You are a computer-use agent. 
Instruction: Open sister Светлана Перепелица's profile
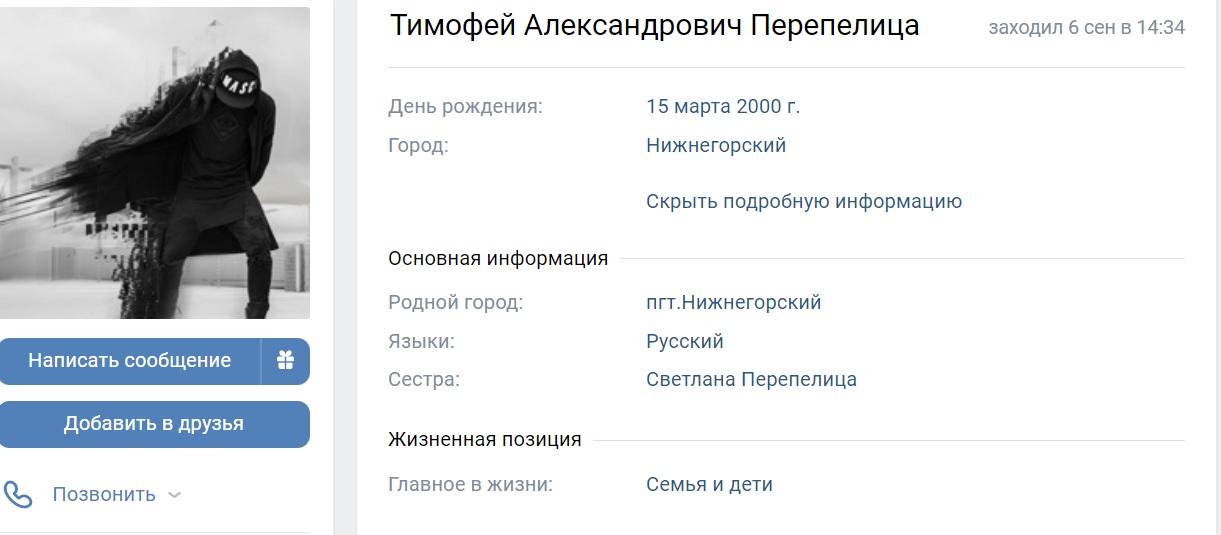(x=751, y=379)
